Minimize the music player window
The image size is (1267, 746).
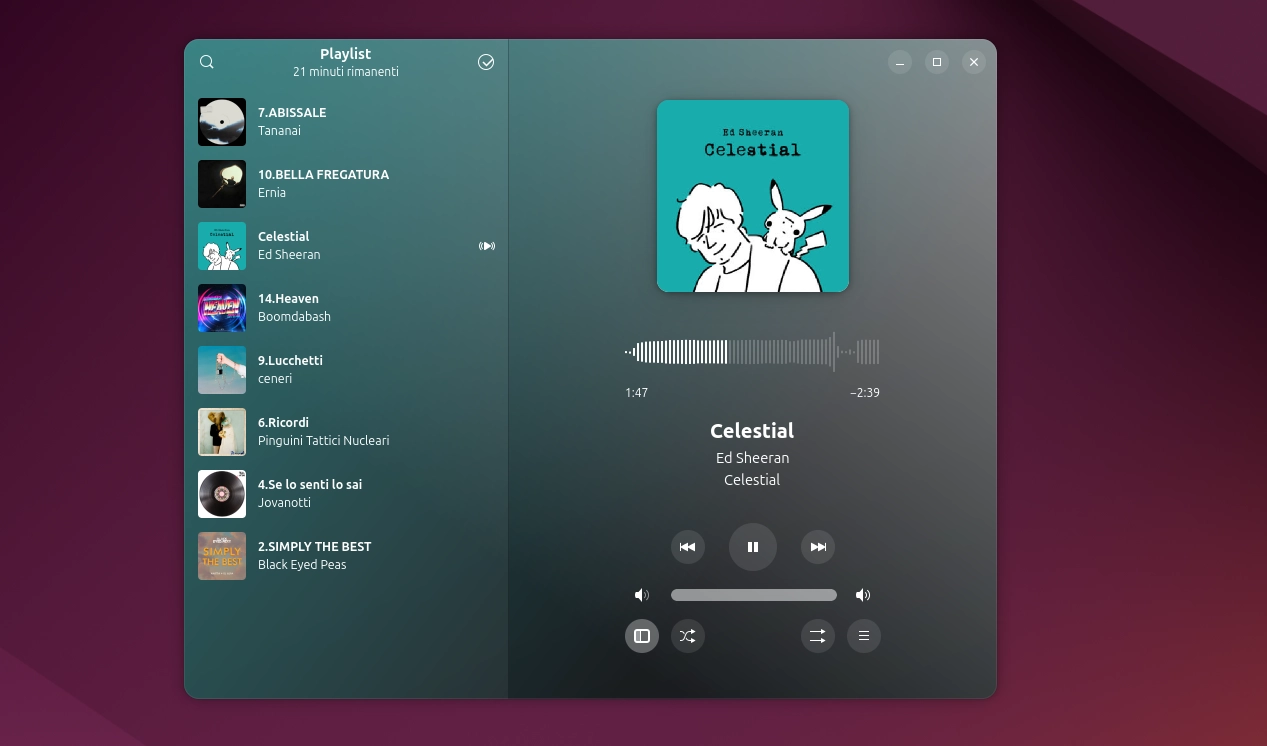point(900,62)
